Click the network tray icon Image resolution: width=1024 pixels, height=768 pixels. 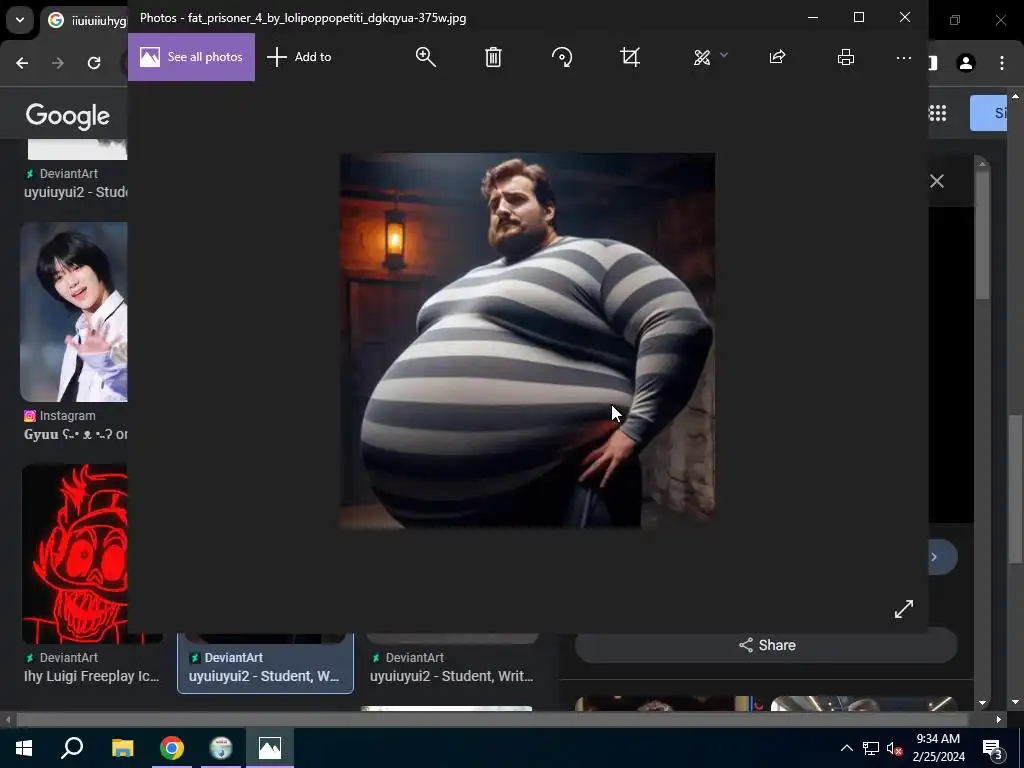point(871,748)
